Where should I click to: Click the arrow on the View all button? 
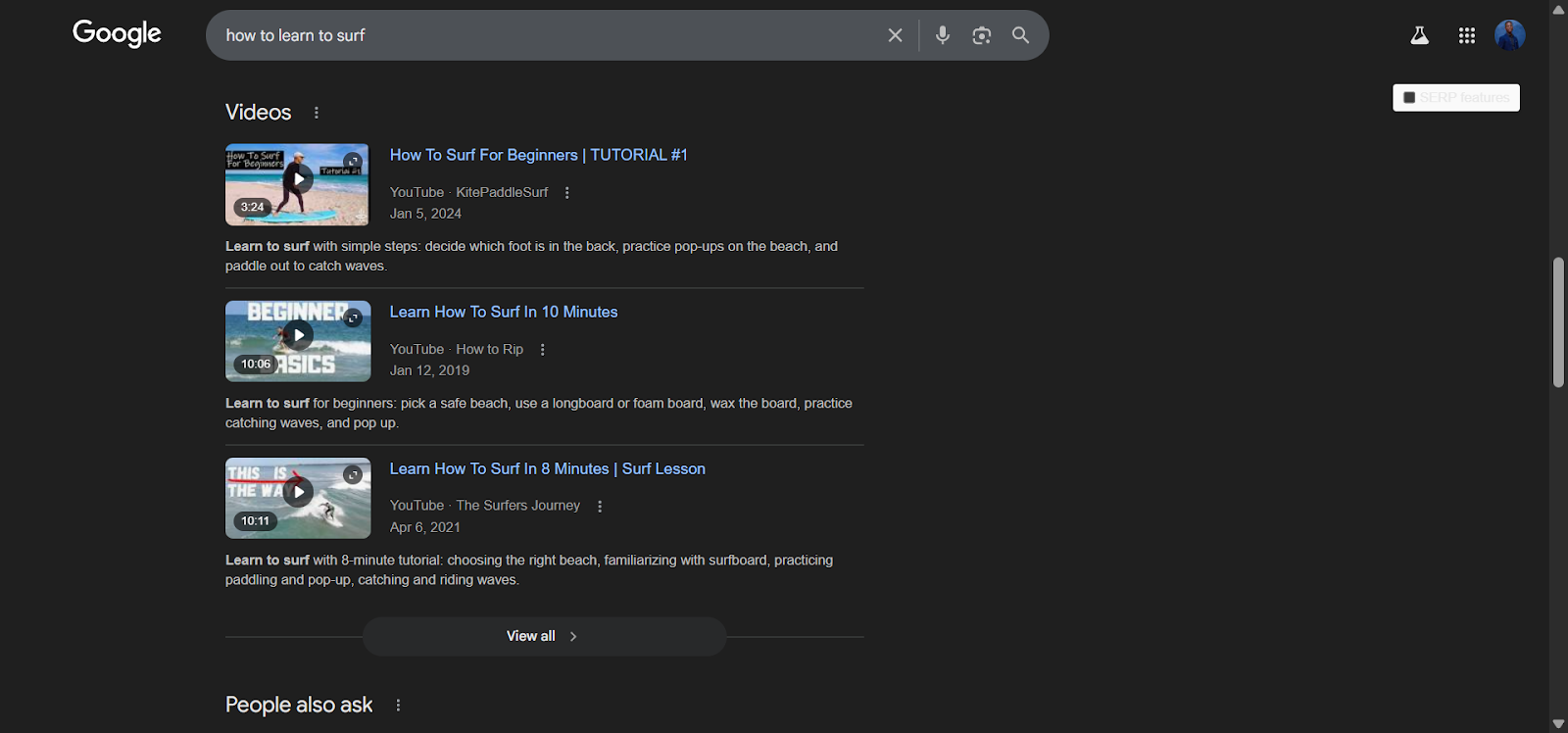coord(573,636)
